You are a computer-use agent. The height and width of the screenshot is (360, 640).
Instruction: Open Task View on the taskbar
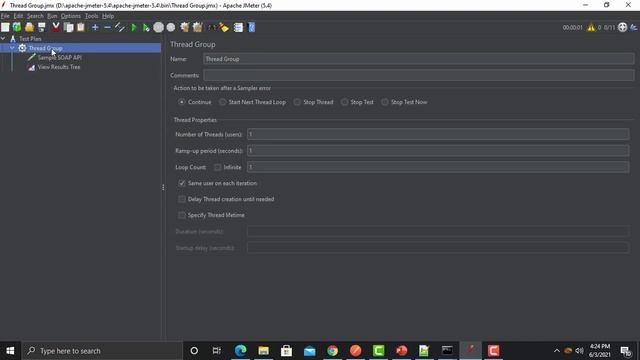tap(217, 351)
